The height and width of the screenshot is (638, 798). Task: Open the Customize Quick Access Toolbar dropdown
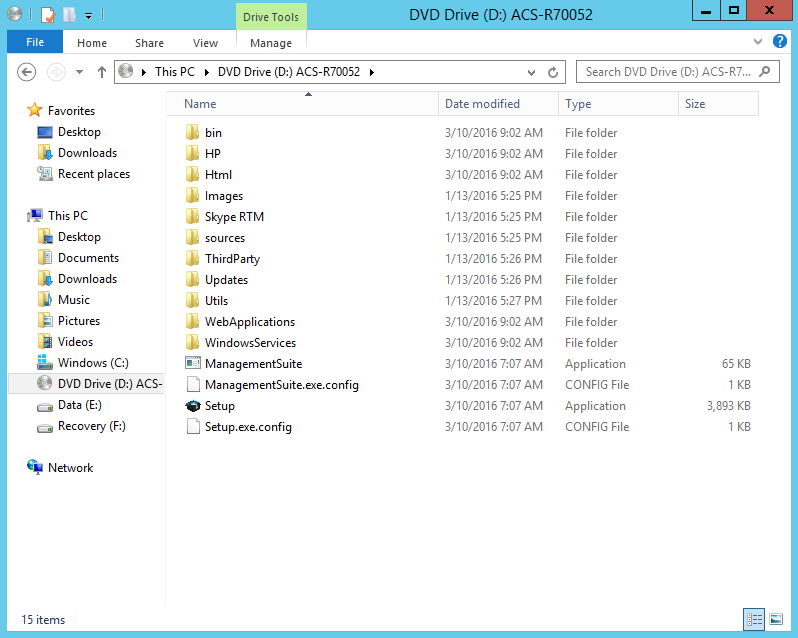point(88,15)
